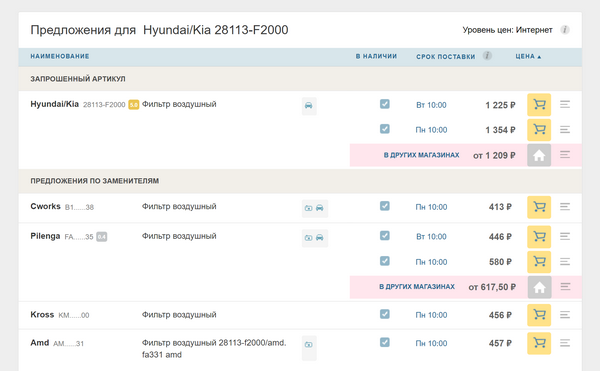Click Cworks article B1......38
Image resolution: width=600 pixels, height=371 pixels.
tap(79, 207)
